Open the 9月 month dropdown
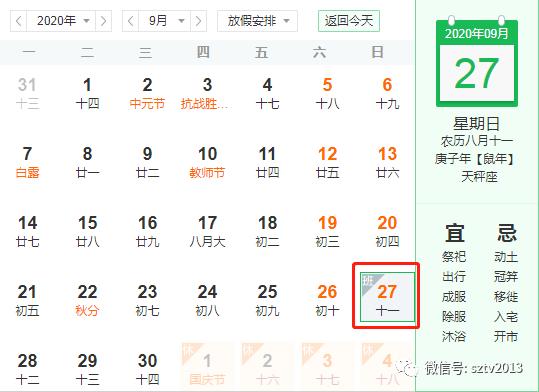 165,21
